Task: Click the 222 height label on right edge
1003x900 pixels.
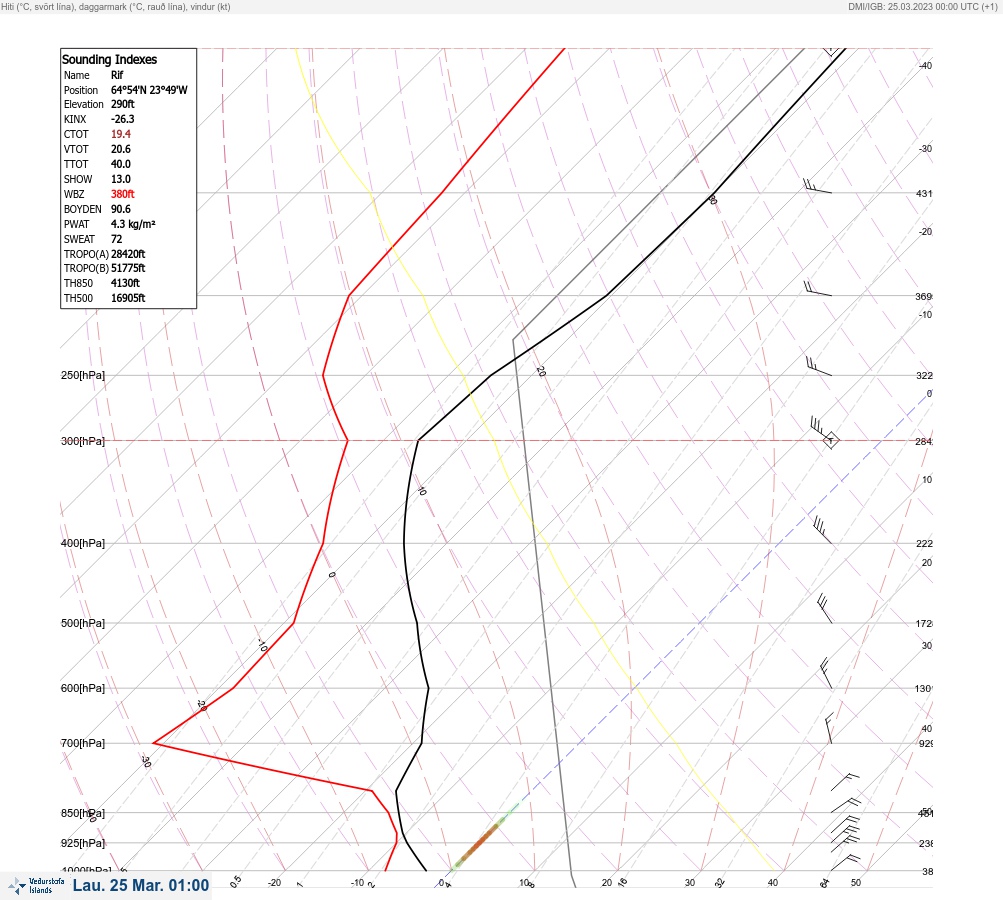Action: pyautogui.click(x=924, y=544)
